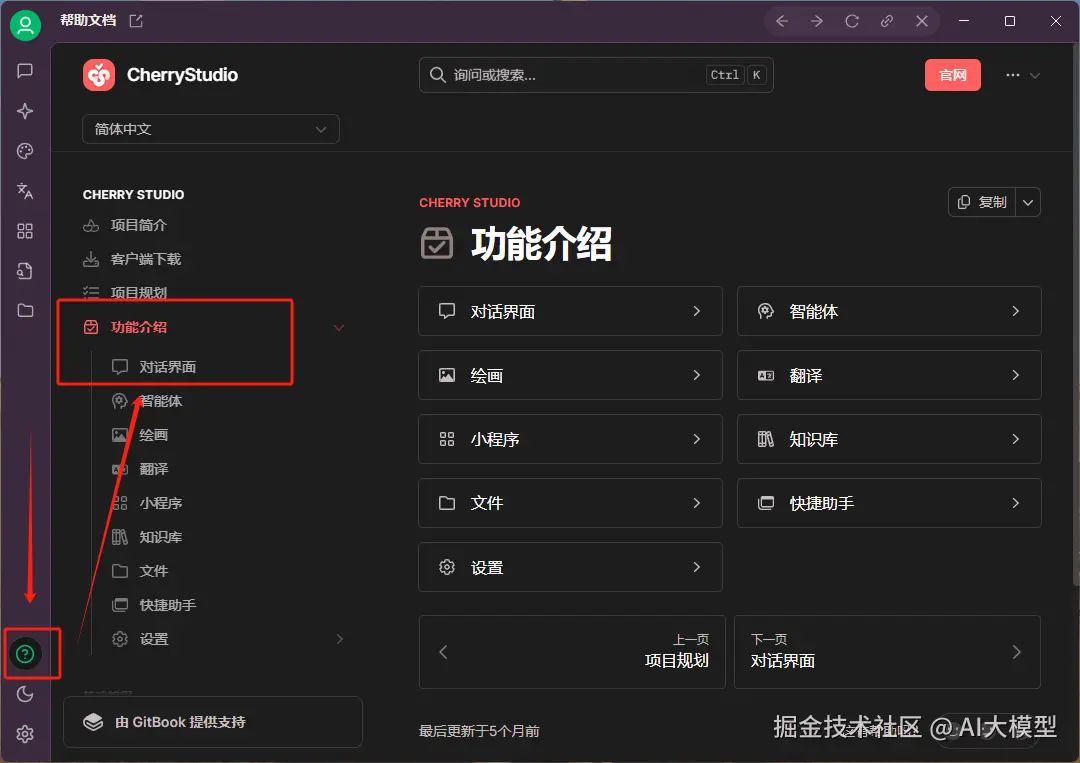Open help docs in external browser icon
The width and height of the screenshot is (1080, 763).
tap(136, 21)
